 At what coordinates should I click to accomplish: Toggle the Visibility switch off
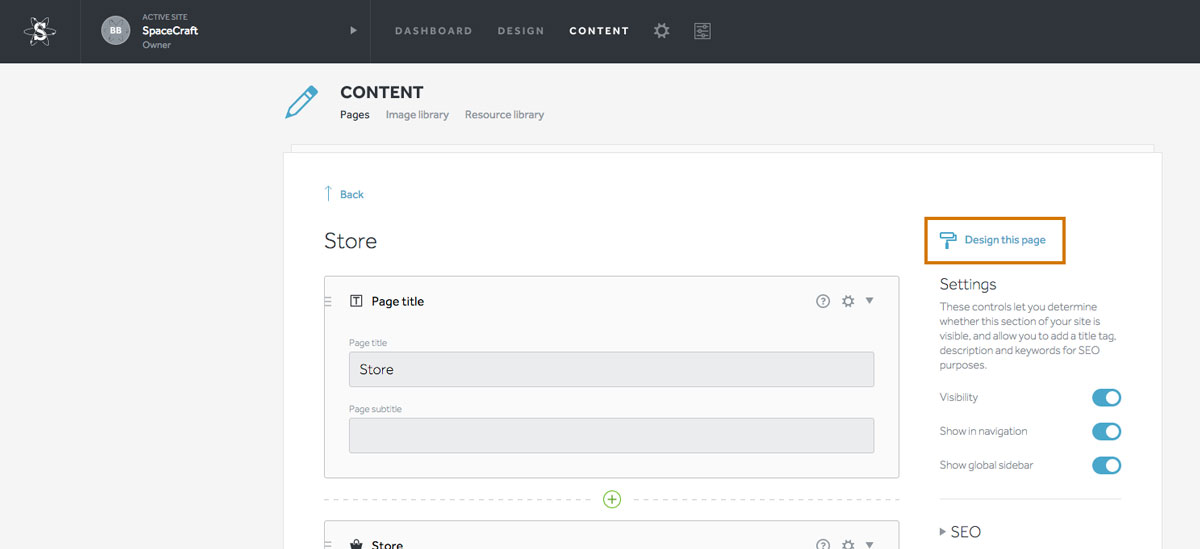(x=1106, y=398)
